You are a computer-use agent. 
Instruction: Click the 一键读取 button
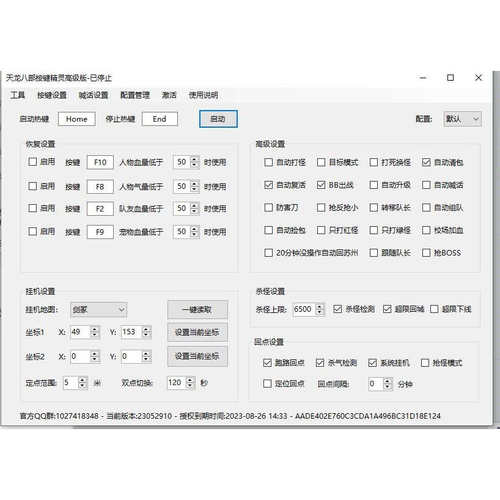coord(197,310)
